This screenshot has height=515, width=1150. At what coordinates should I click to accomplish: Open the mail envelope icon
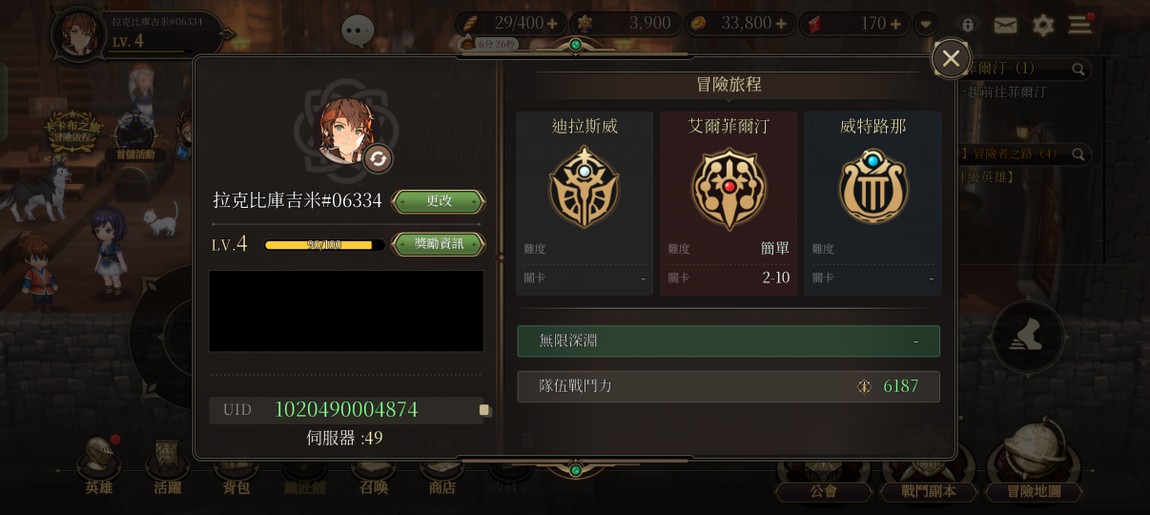click(x=1006, y=26)
